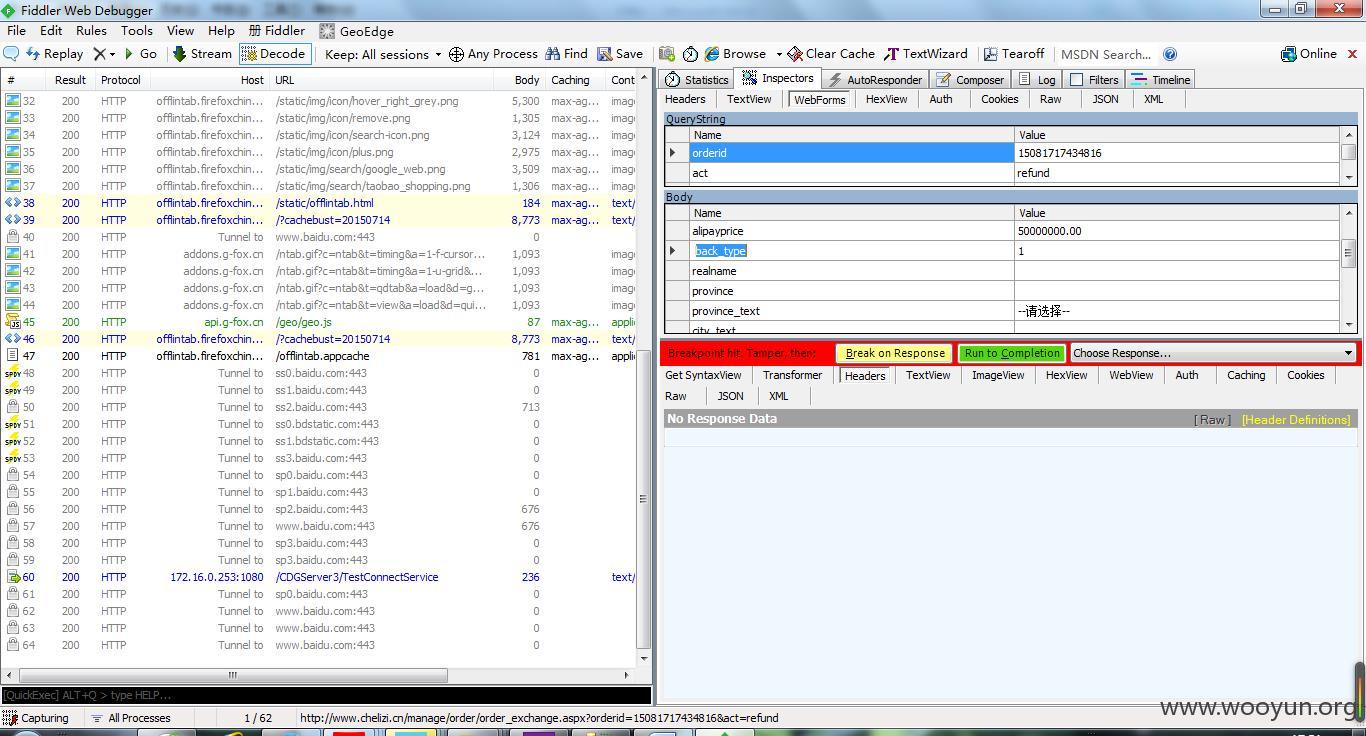
Task: Click the SPDY icon of session 48
Action: click(13, 373)
